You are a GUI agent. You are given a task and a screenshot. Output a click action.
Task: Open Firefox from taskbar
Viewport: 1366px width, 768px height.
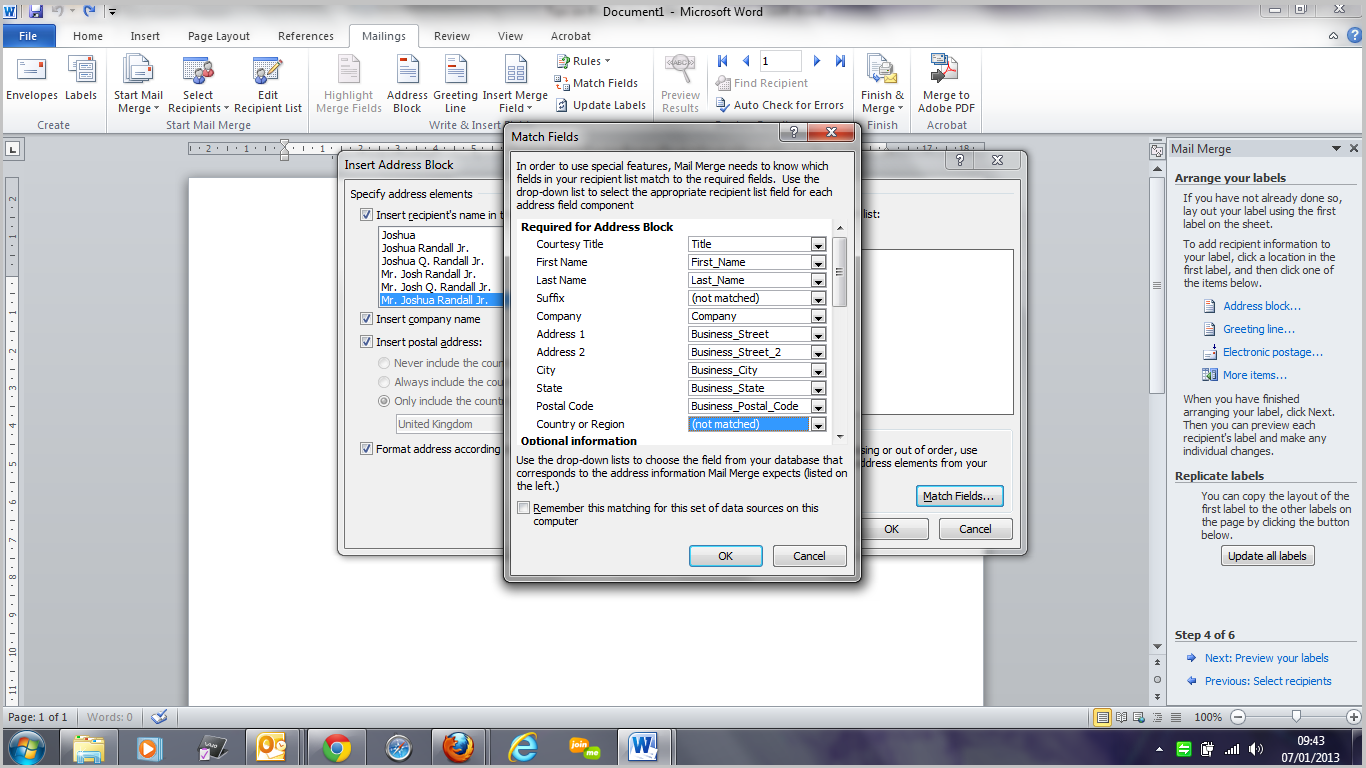point(458,748)
